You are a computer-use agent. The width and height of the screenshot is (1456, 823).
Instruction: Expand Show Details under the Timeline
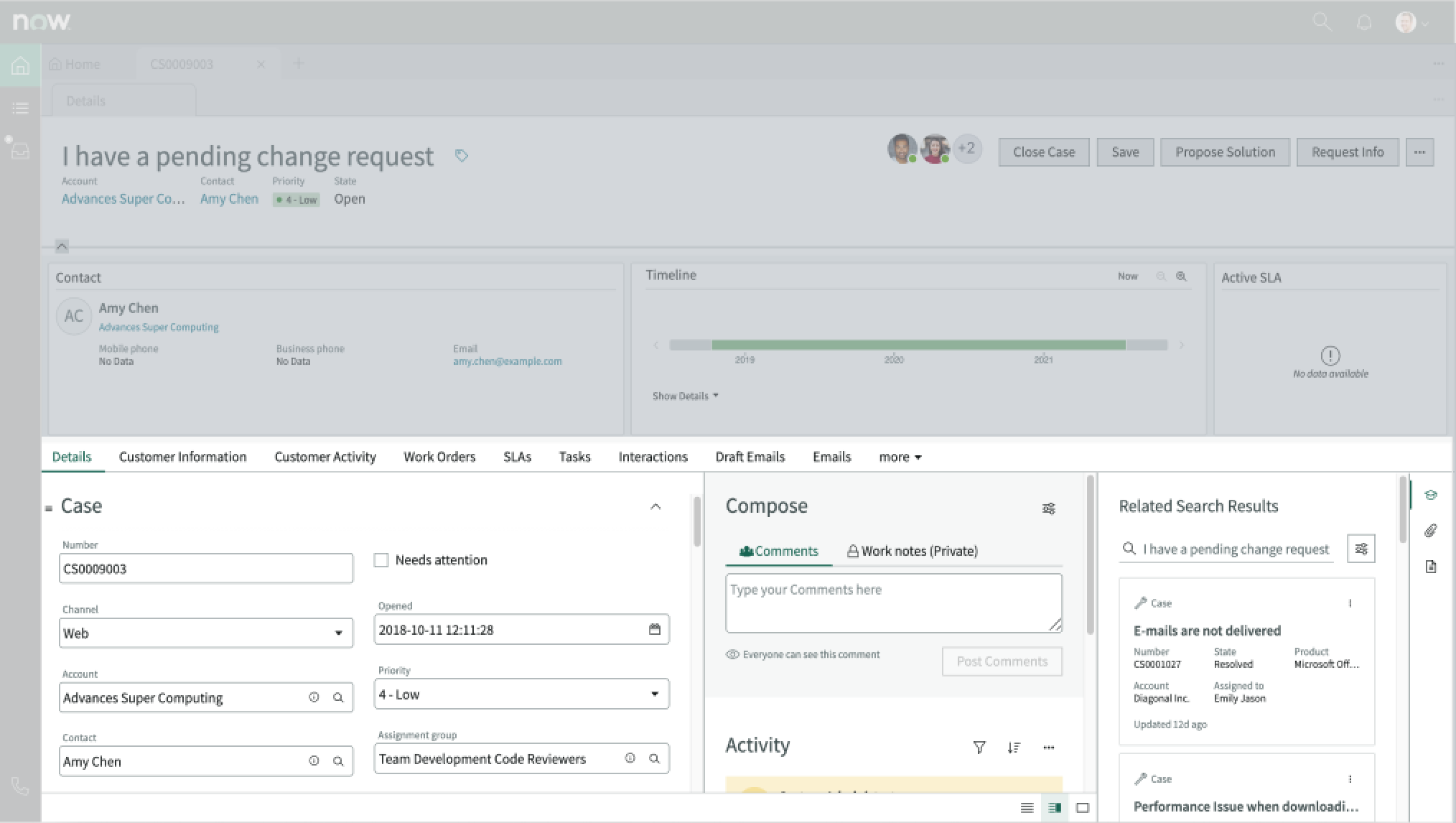(681, 396)
